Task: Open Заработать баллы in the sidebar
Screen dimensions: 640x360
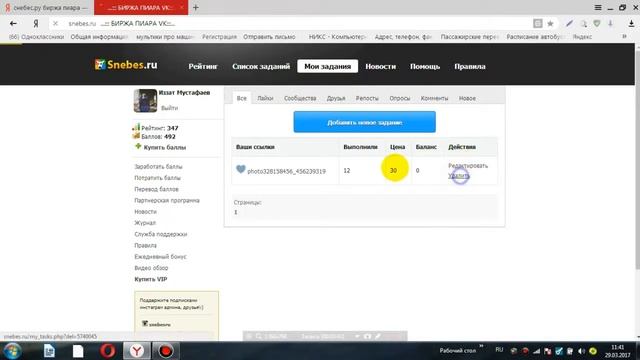Action: [158, 167]
